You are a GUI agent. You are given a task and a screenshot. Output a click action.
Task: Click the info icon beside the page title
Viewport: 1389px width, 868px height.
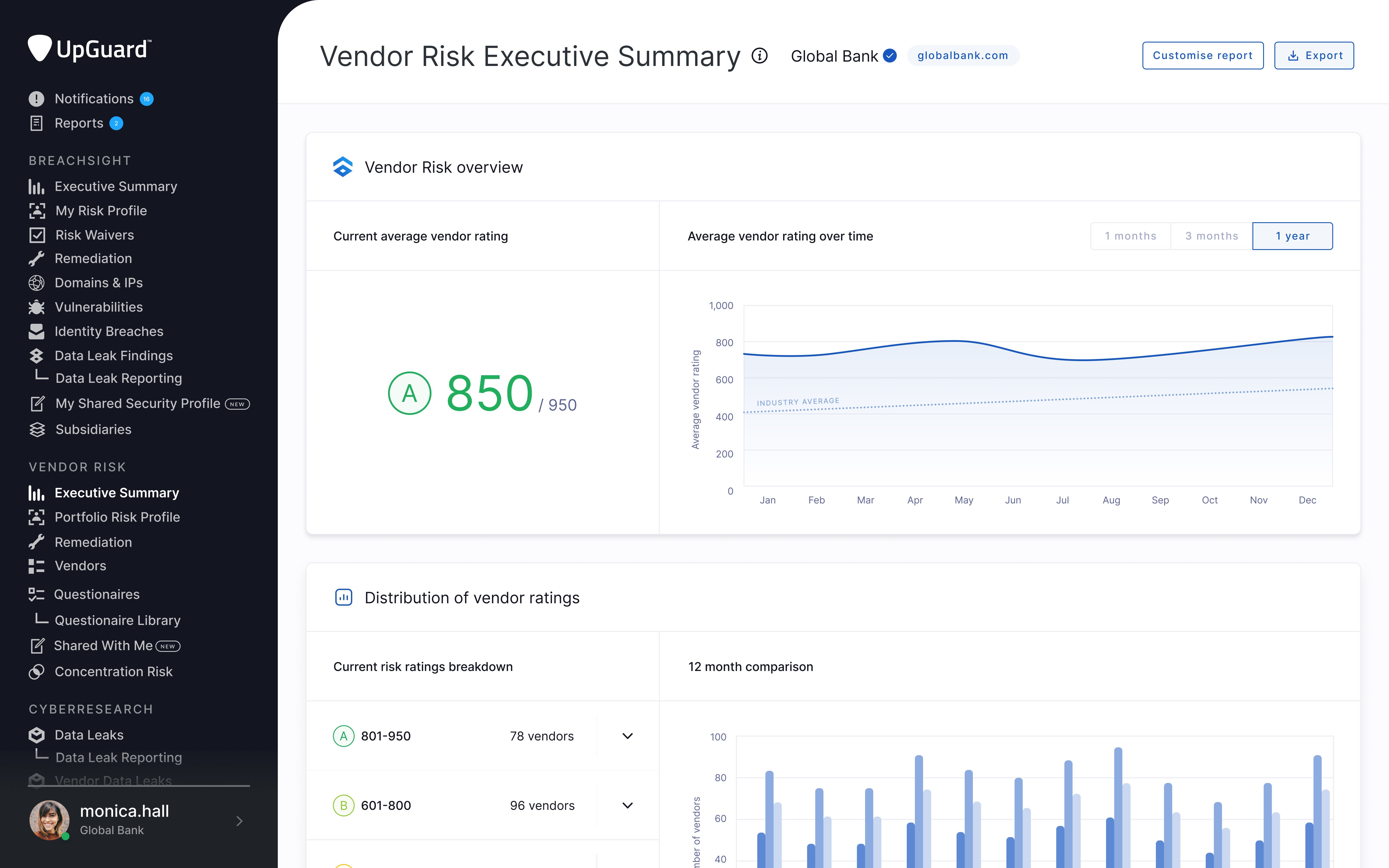[759, 56]
